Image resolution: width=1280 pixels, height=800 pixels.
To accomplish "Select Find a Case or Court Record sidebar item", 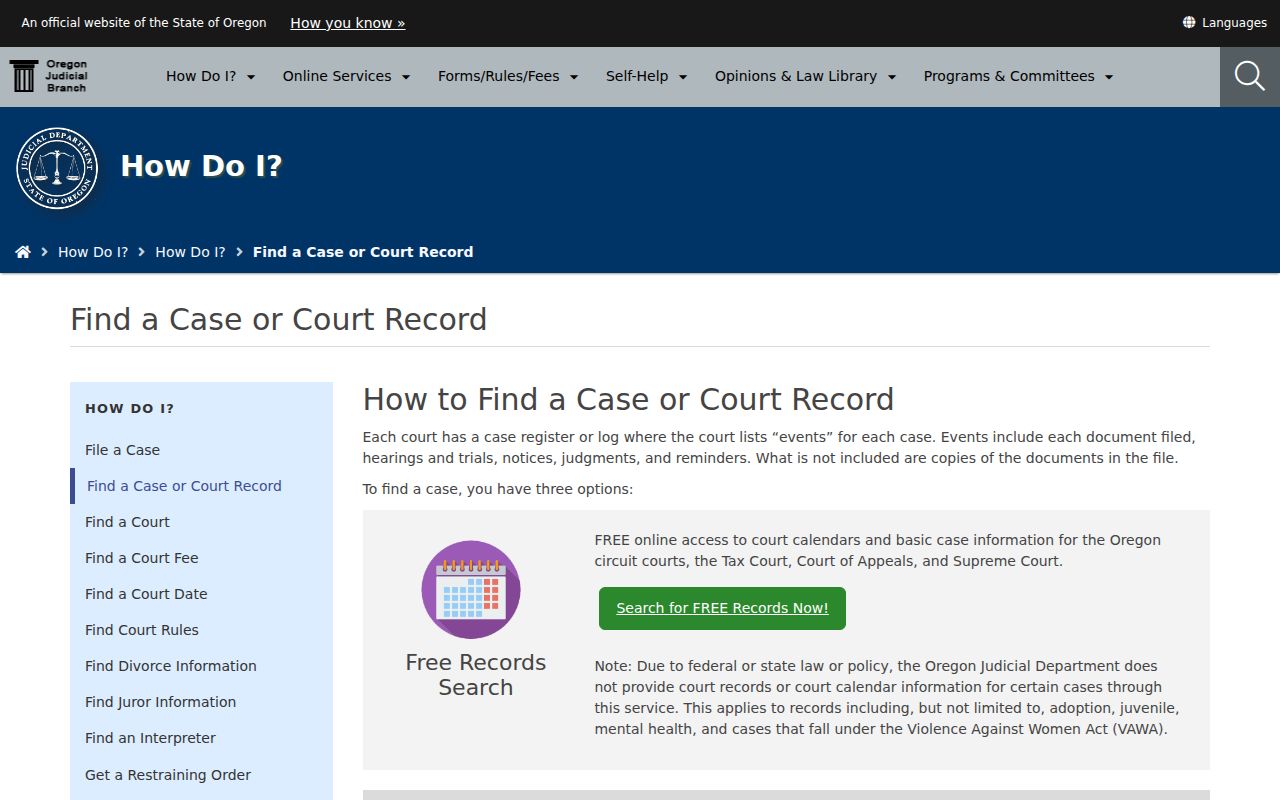I will click(x=184, y=486).
